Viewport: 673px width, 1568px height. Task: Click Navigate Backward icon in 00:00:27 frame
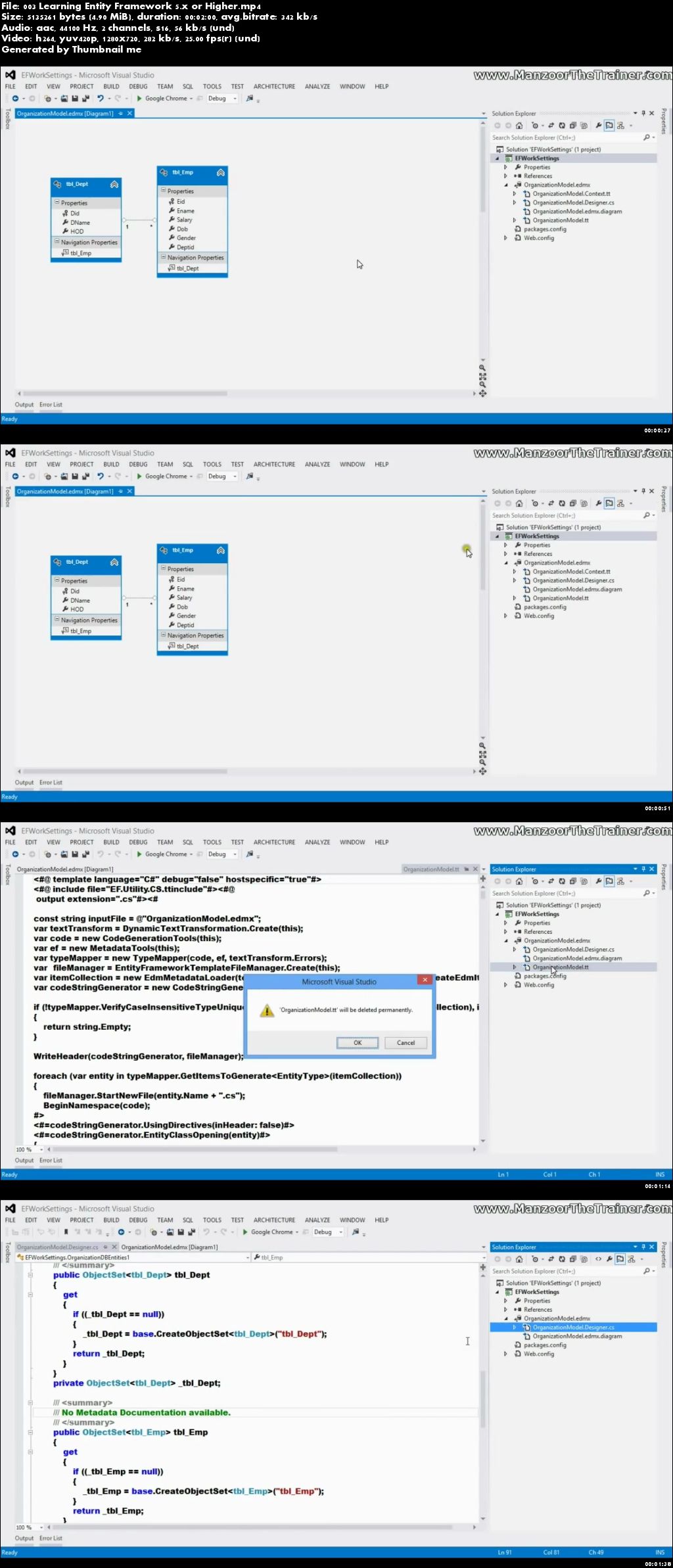coord(14,99)
